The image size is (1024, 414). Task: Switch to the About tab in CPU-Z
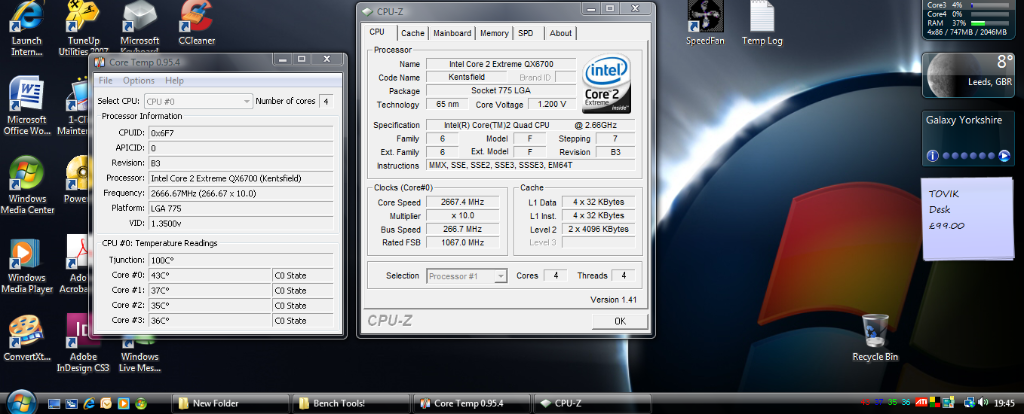[x=560, y=33]
